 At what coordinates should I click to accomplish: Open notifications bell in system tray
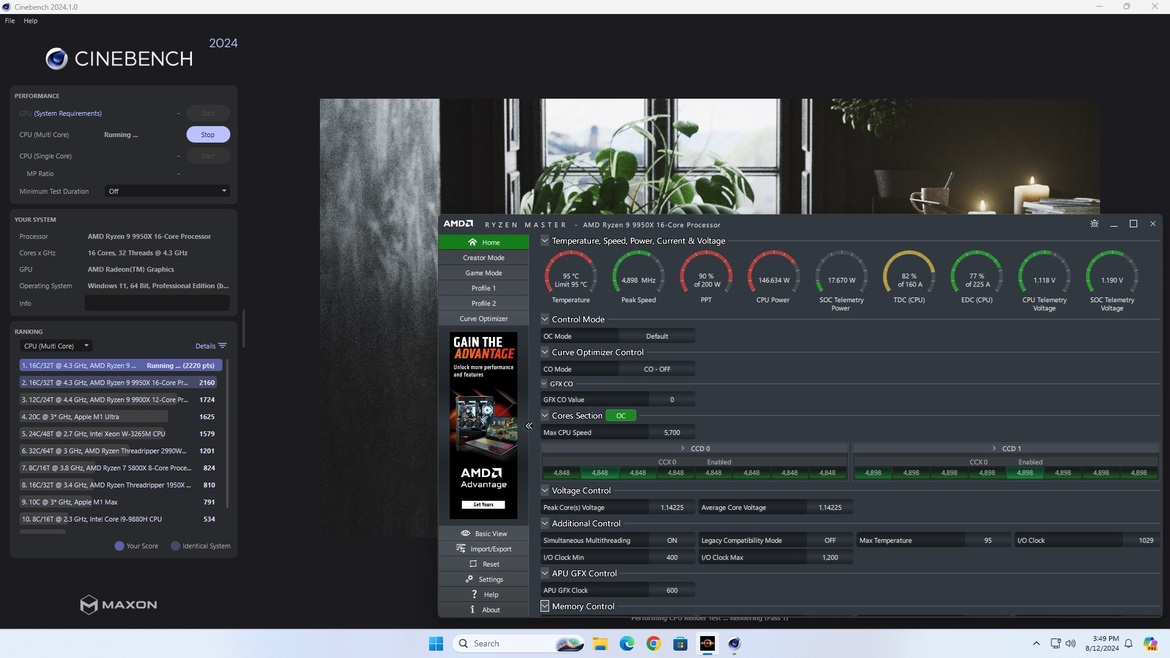(1128, 643)
